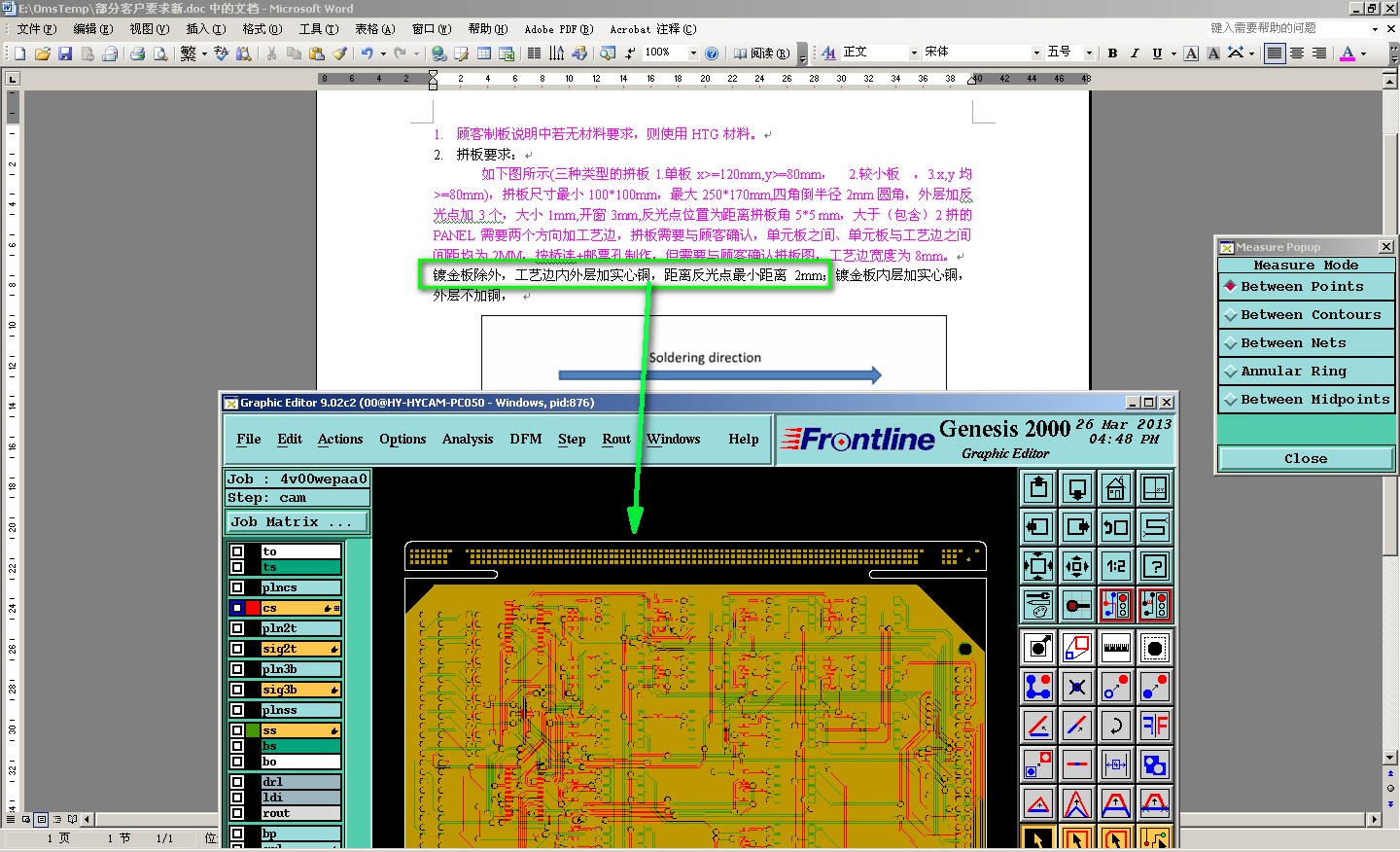Open the help search box dropdown arrow
Screen dimensions: 1400x852
coord(1375,29)
